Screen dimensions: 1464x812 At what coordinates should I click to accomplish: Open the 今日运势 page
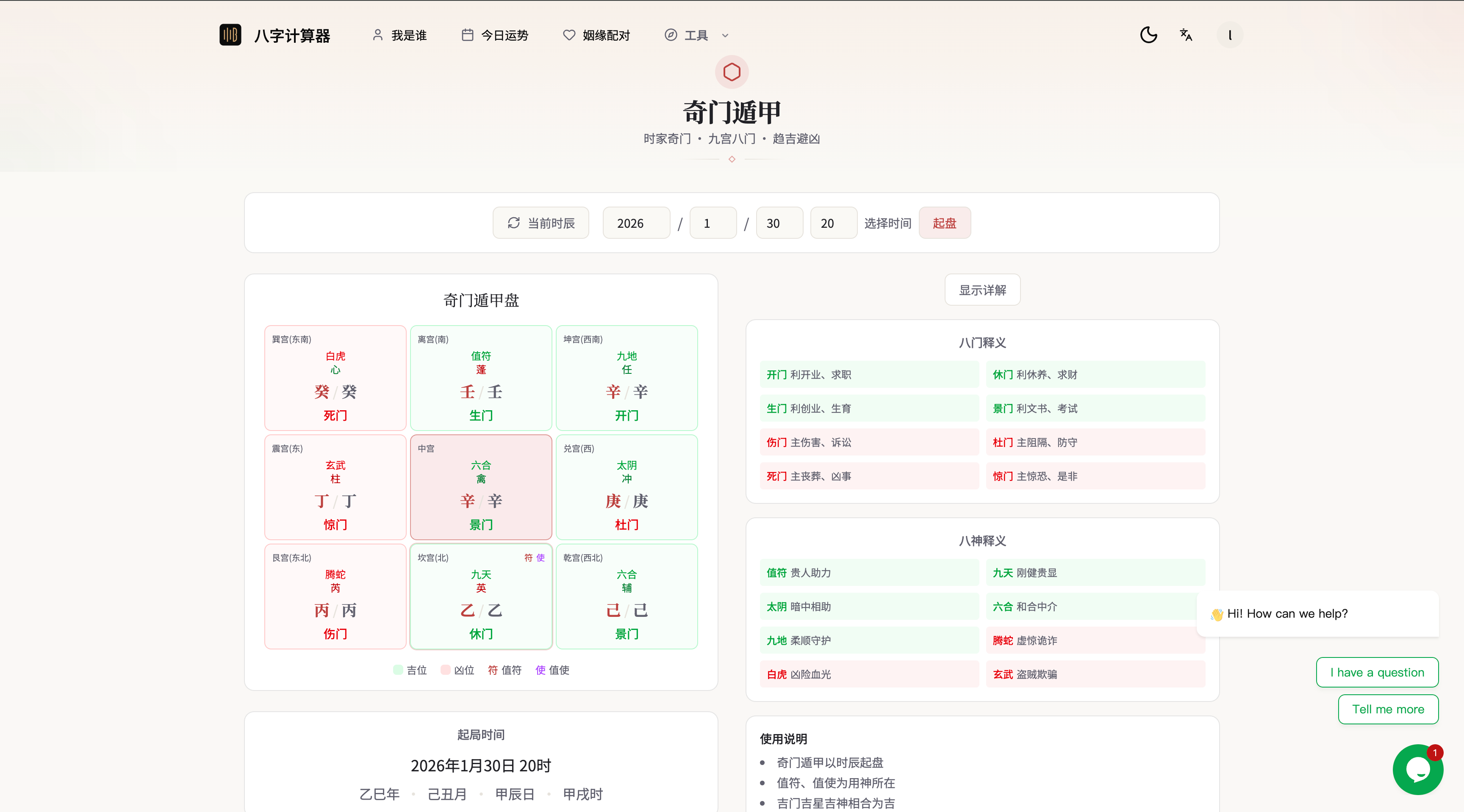[x=505, y=35]
